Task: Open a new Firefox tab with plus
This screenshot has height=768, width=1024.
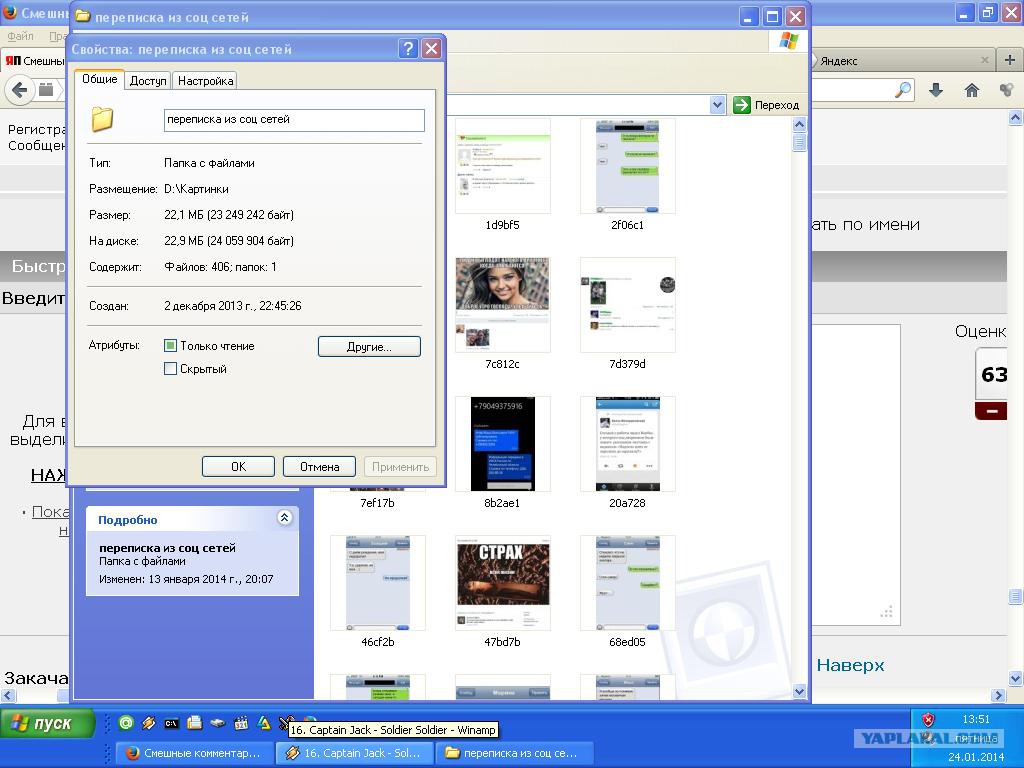Action: click(x=1010, y=60)
